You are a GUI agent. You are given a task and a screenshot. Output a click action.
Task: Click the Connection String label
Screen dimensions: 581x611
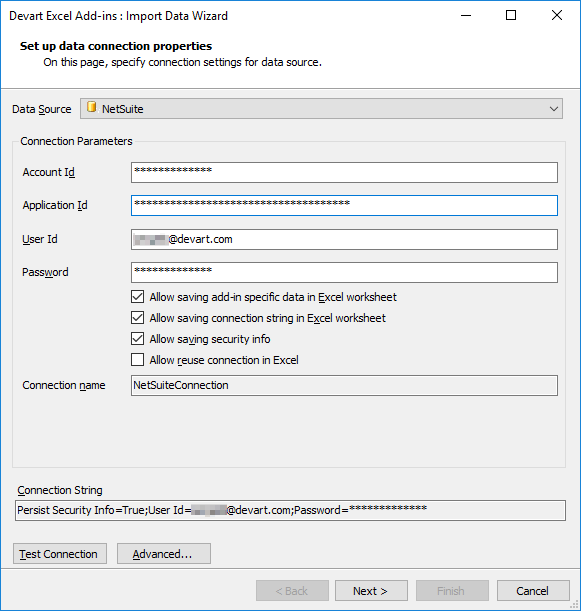60,490
